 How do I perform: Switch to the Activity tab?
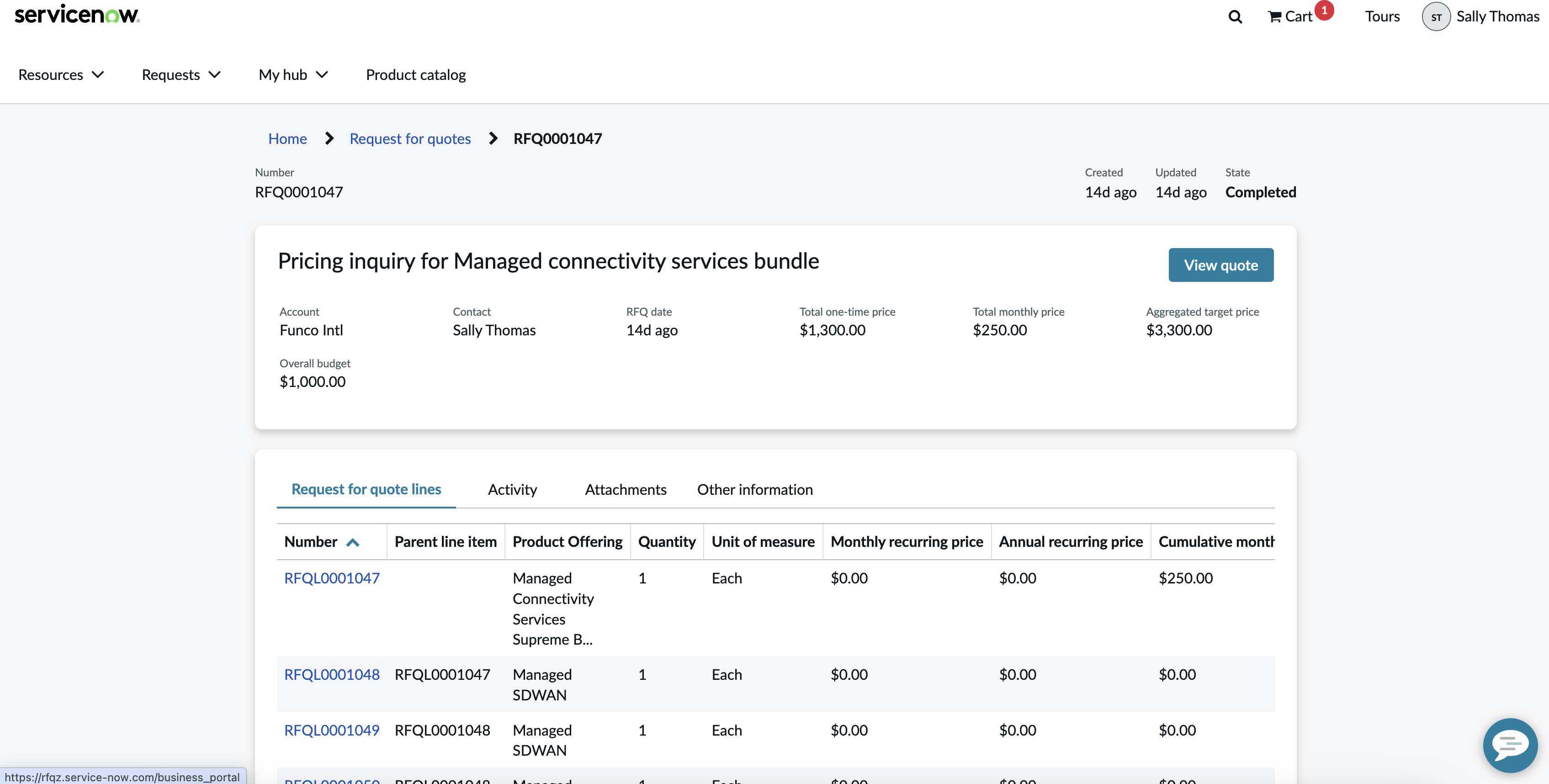[512, 489]
